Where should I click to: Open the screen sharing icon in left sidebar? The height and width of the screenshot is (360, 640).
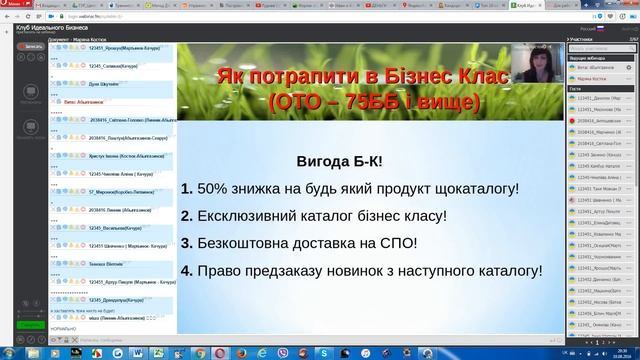click(x=31, y=127)
